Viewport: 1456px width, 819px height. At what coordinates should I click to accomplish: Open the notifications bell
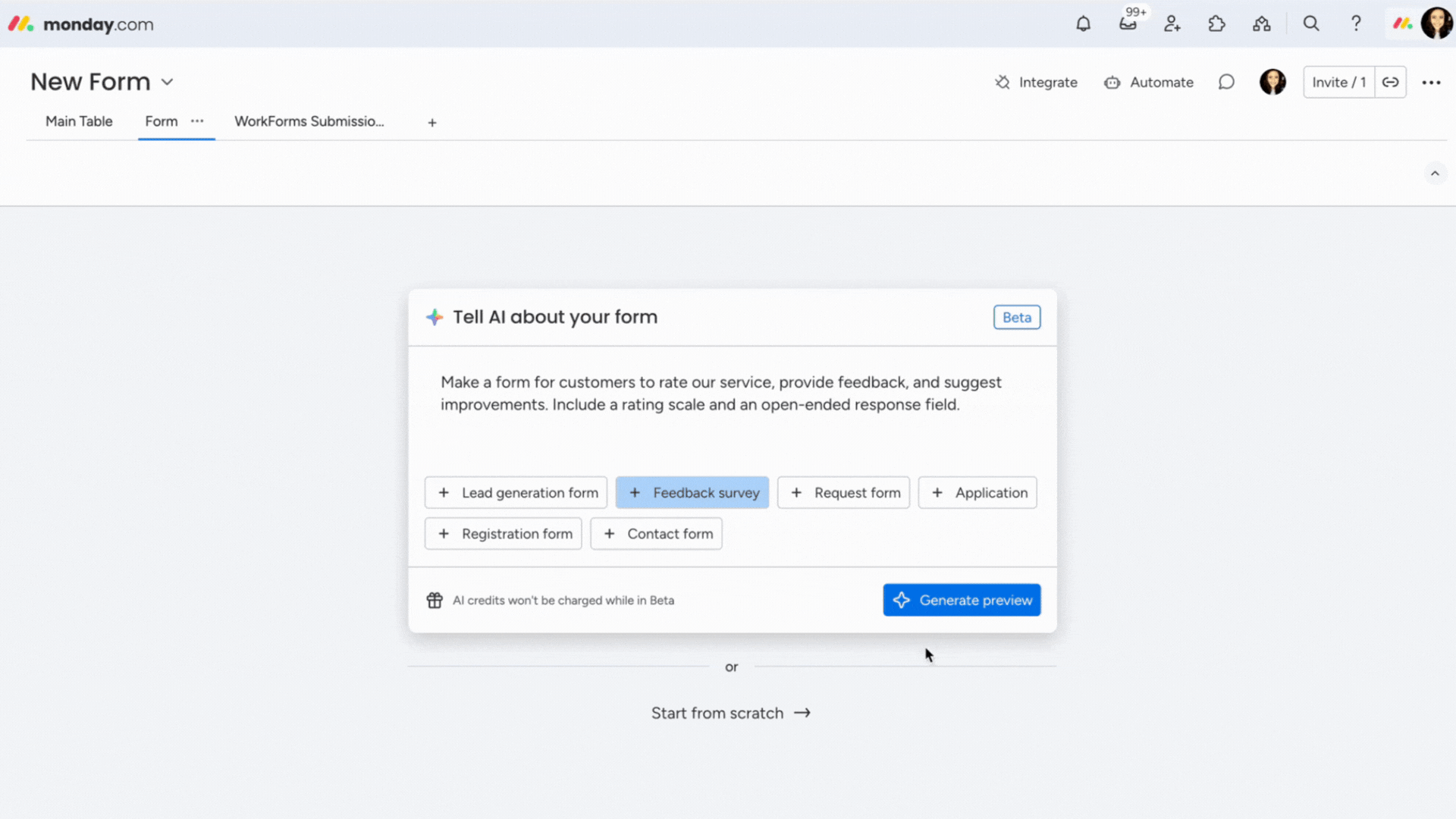1083,24
